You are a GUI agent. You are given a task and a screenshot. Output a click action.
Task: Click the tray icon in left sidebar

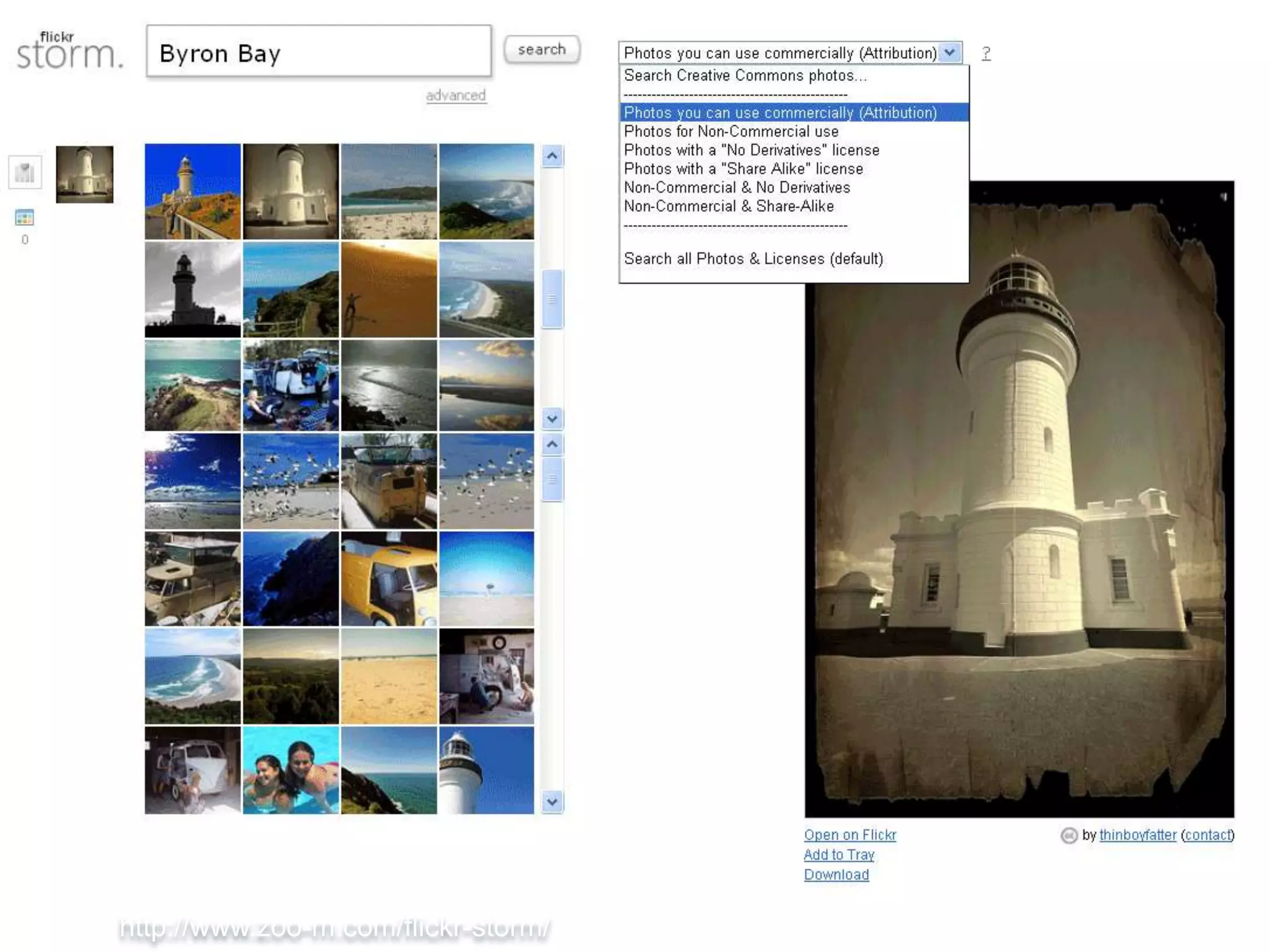click(25, 172)
